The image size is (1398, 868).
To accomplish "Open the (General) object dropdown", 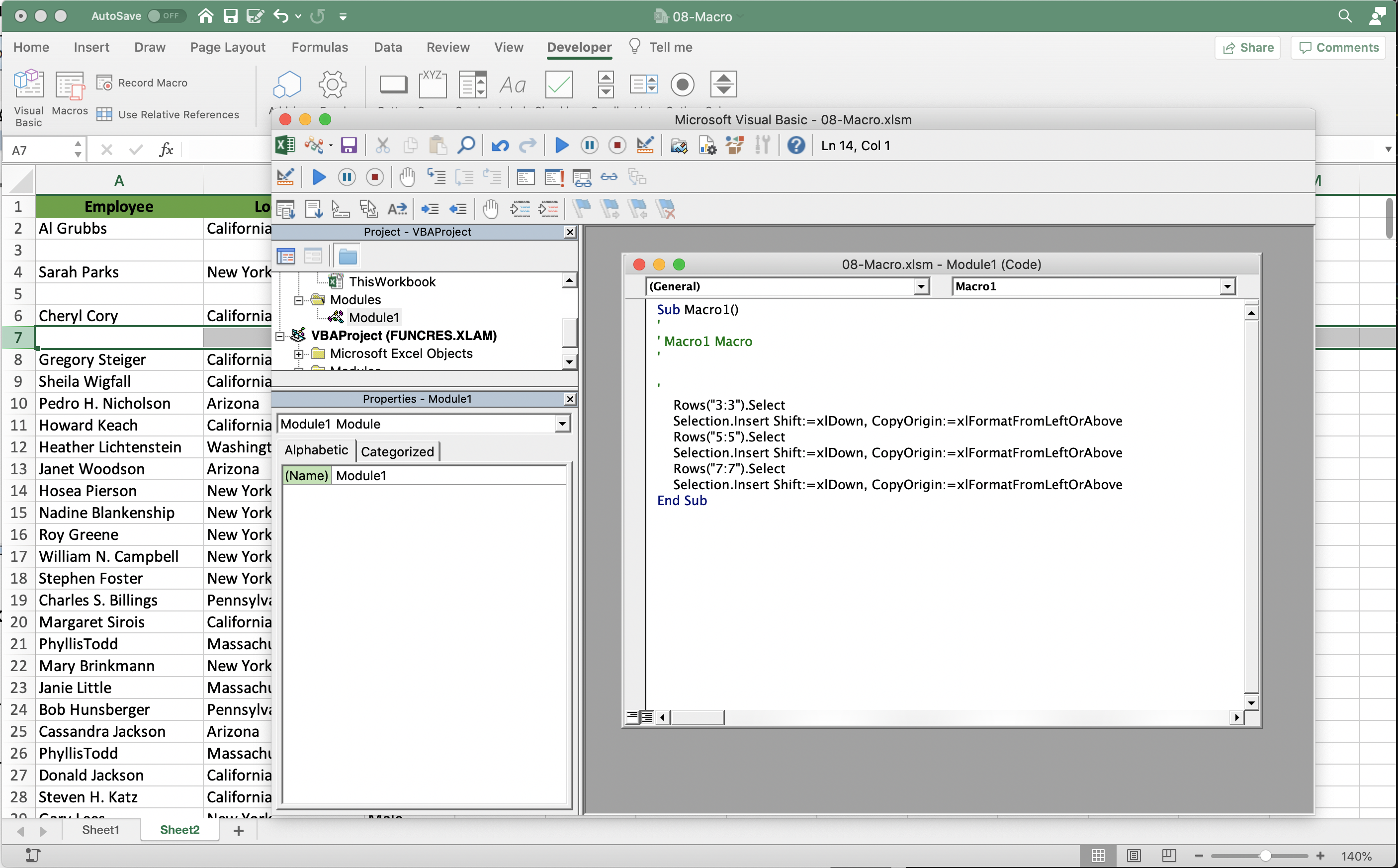I will 920,286.
